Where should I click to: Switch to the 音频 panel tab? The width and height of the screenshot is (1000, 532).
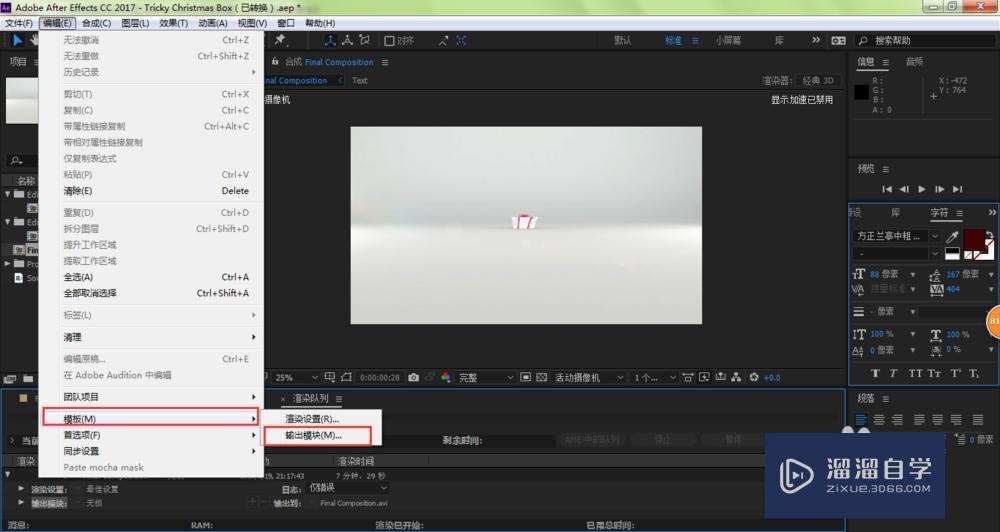[x=914, y=62]
